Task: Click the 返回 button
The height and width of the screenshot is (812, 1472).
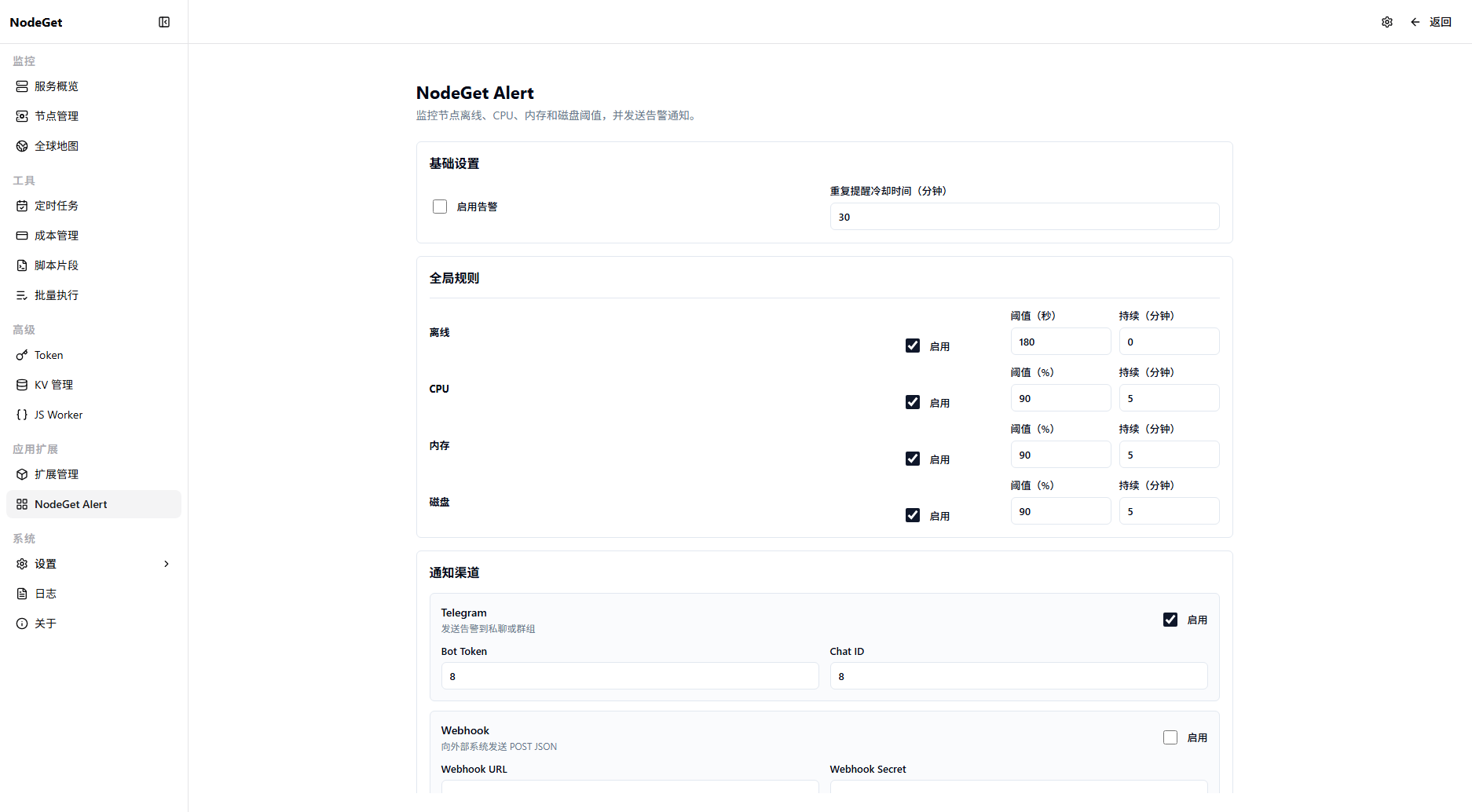Action: [1430, 22]
